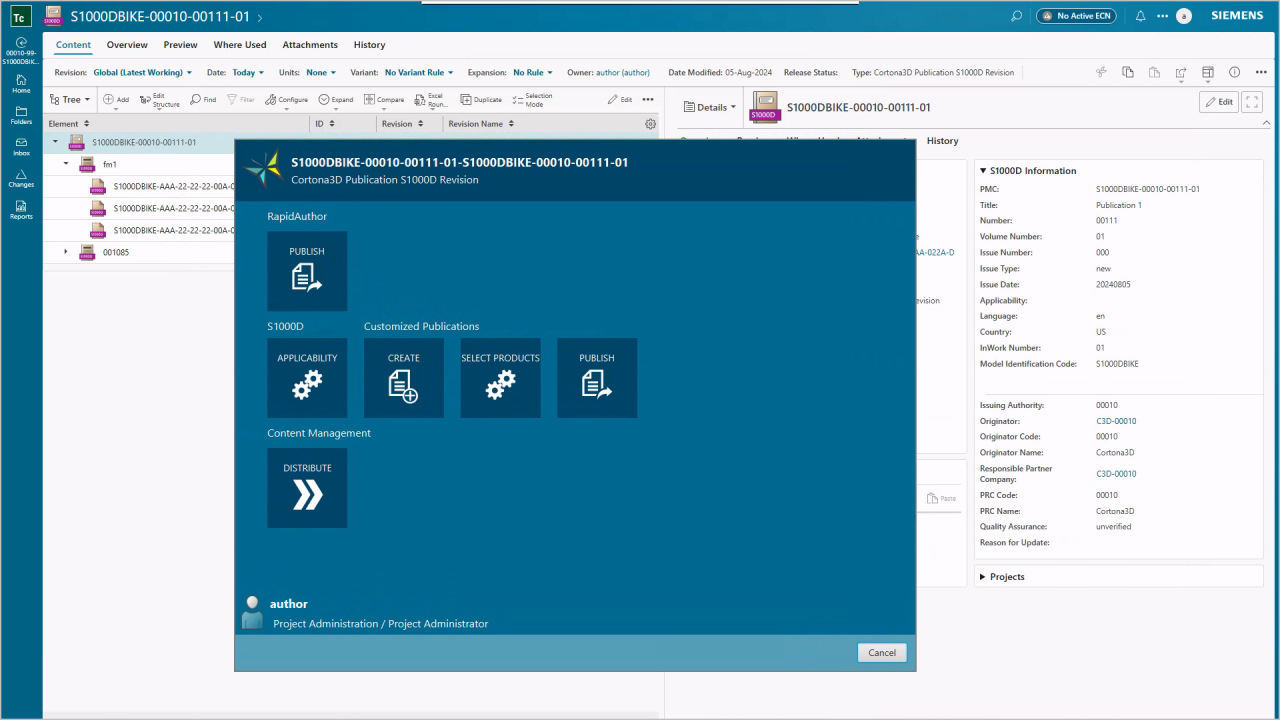Switch to the History tab beside Attachments
The width and height of the screenshot is (1280, 720).
[369, 45]
